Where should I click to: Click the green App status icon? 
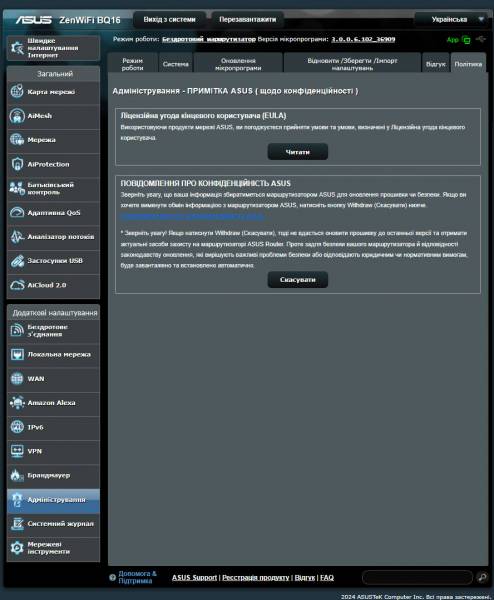(466, 39)
